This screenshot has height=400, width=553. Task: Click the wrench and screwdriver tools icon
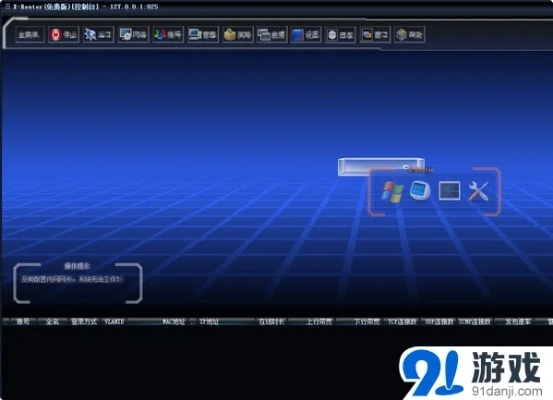point(479,191)
